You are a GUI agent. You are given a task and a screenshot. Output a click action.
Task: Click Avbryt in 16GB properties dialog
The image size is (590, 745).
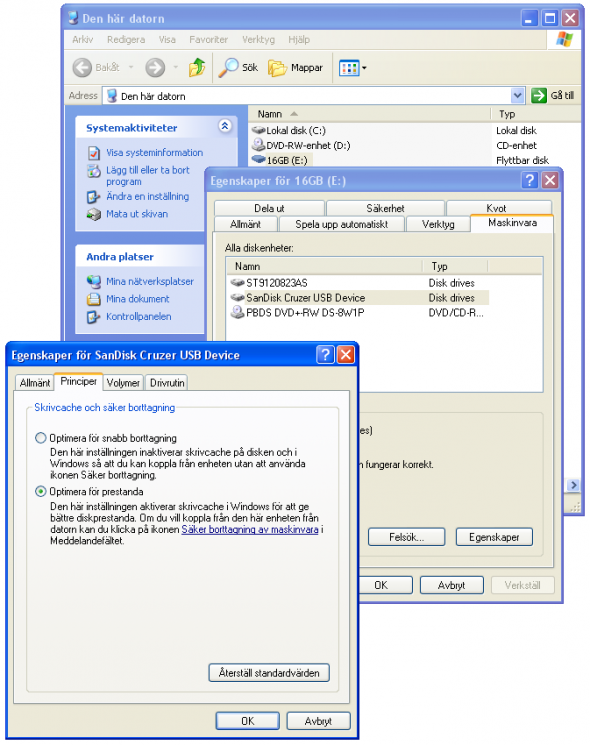tap(451, 585)
